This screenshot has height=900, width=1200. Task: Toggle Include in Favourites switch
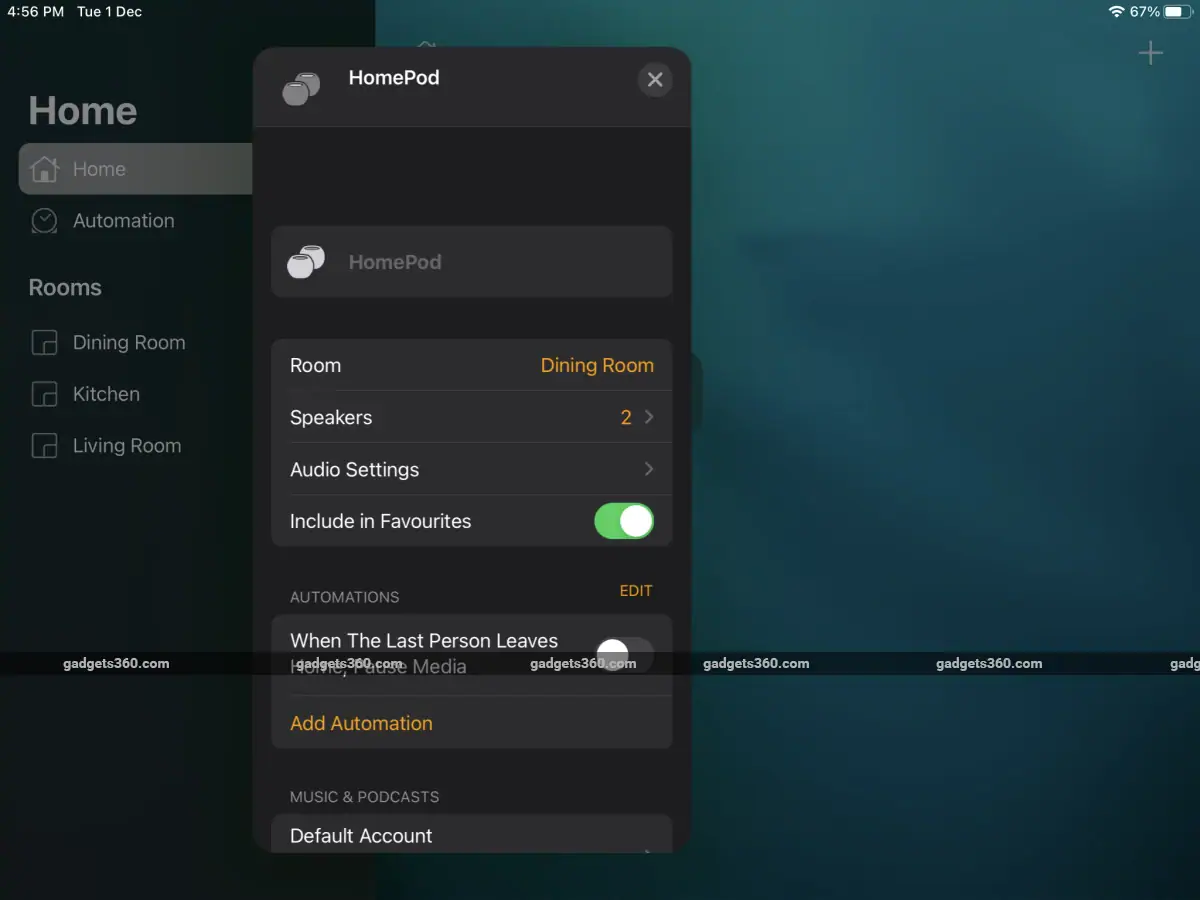pos(624,521)
